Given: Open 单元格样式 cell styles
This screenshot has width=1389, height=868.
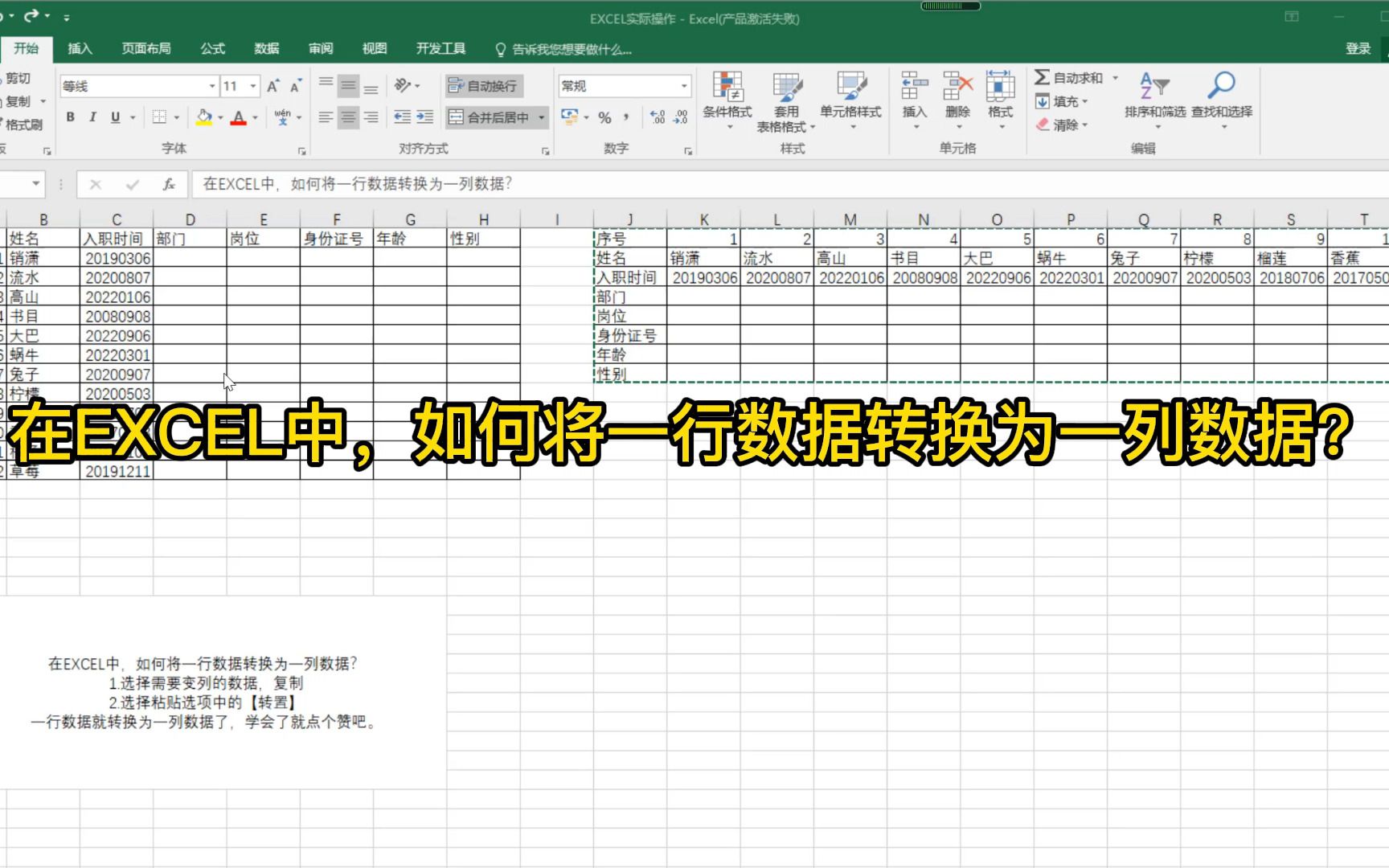Looking at the screenshot, I should (x=850, y=100).
